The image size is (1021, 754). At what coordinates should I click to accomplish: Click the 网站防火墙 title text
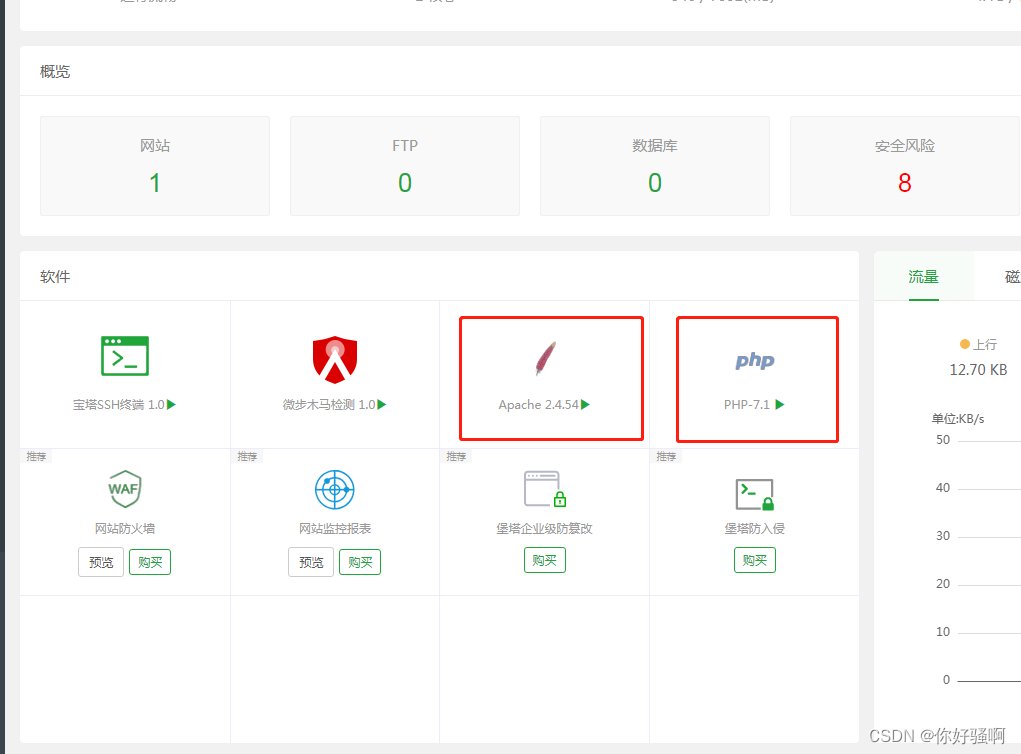coord(125,528)
